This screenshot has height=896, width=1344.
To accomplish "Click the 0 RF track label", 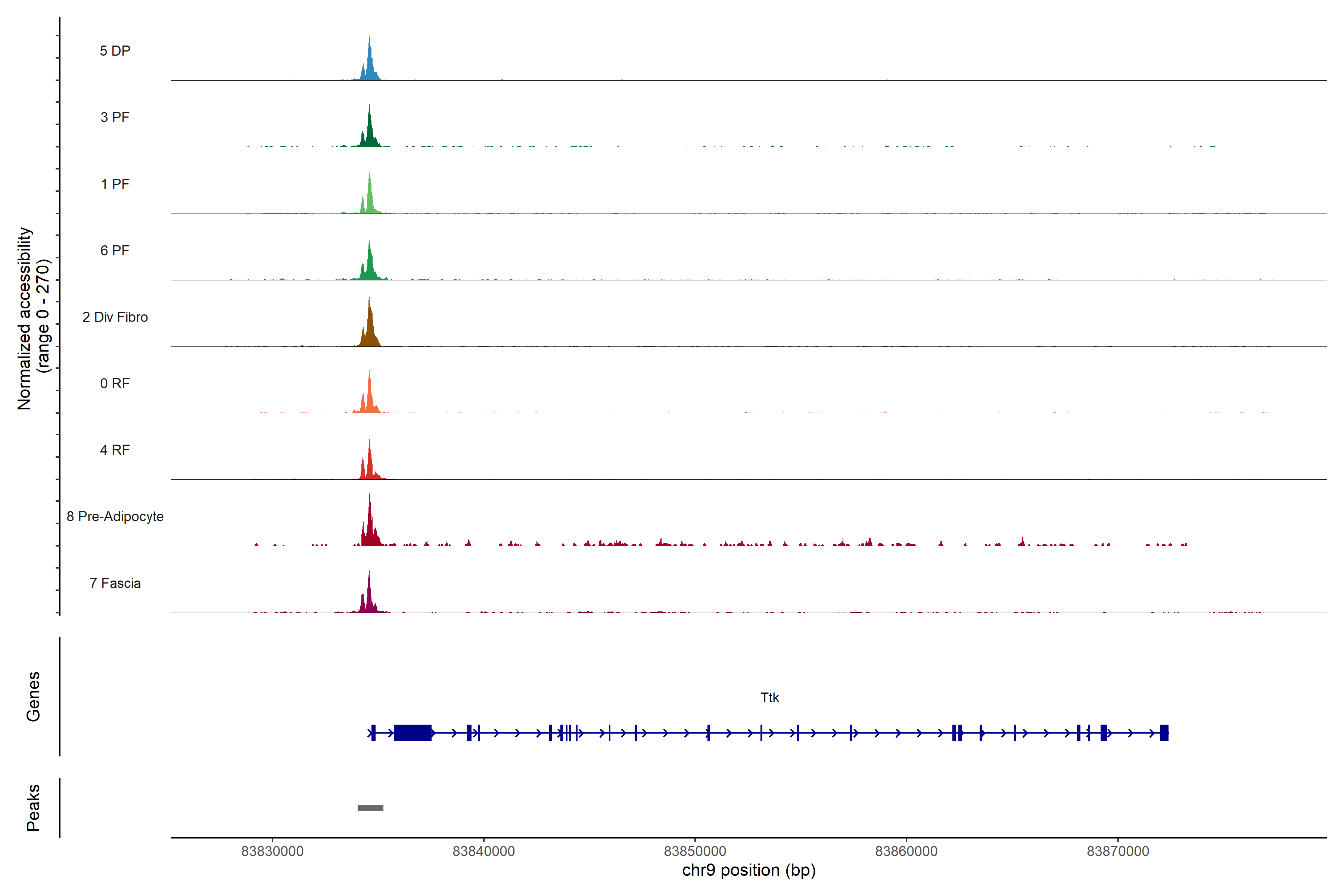I will pos(115,383).
